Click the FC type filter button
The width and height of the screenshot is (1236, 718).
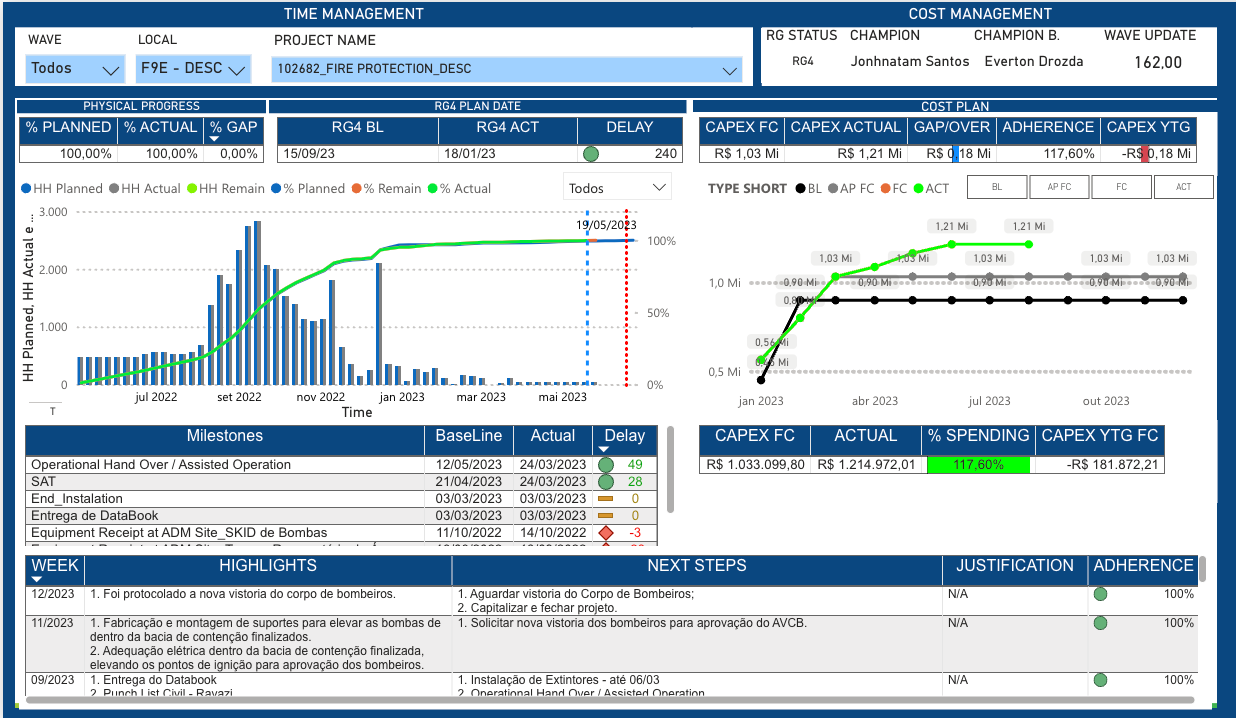coord(1121,187)
